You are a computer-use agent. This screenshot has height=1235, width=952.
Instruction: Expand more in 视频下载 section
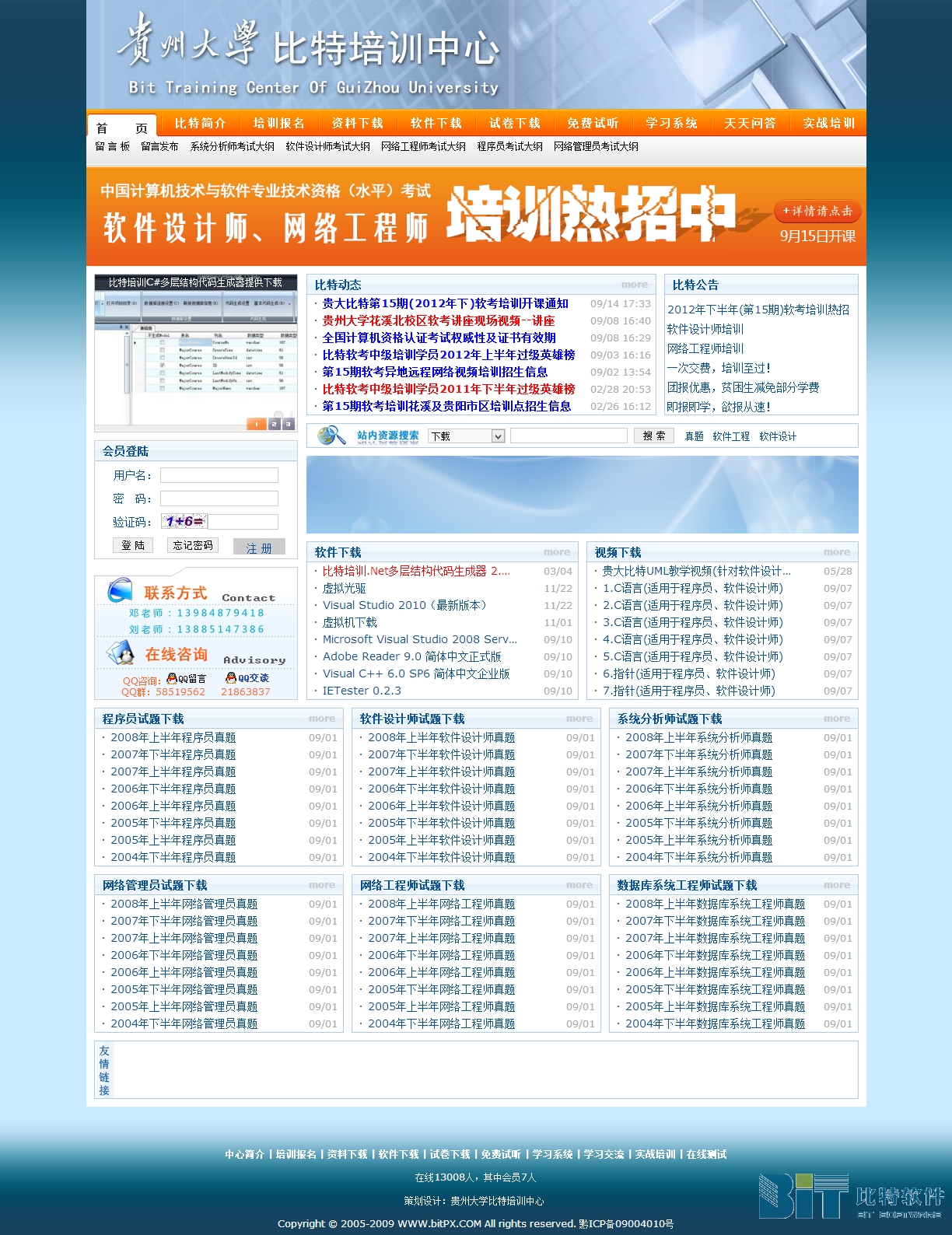point(836,552)
